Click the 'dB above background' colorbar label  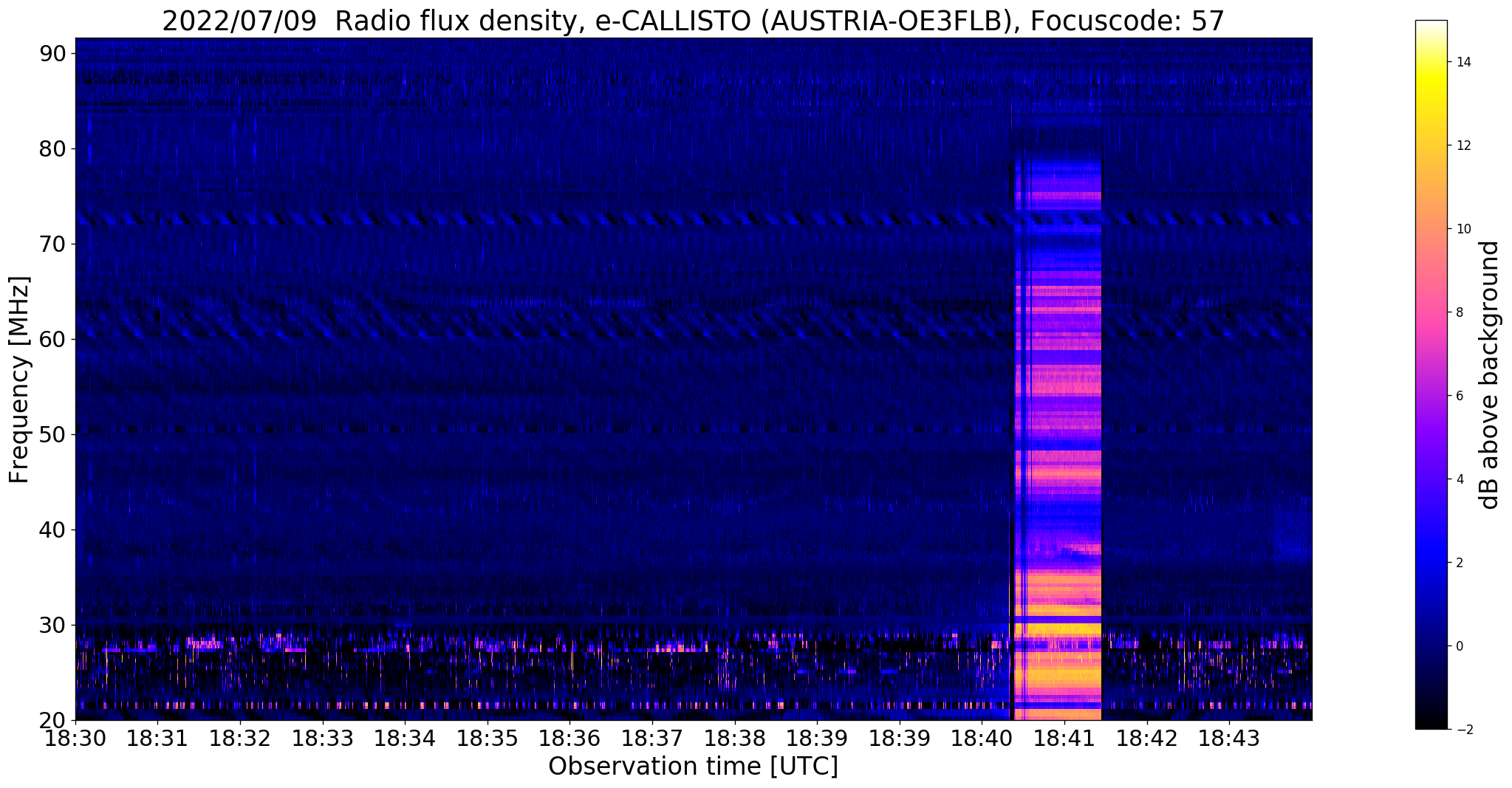pos(1490,375)
